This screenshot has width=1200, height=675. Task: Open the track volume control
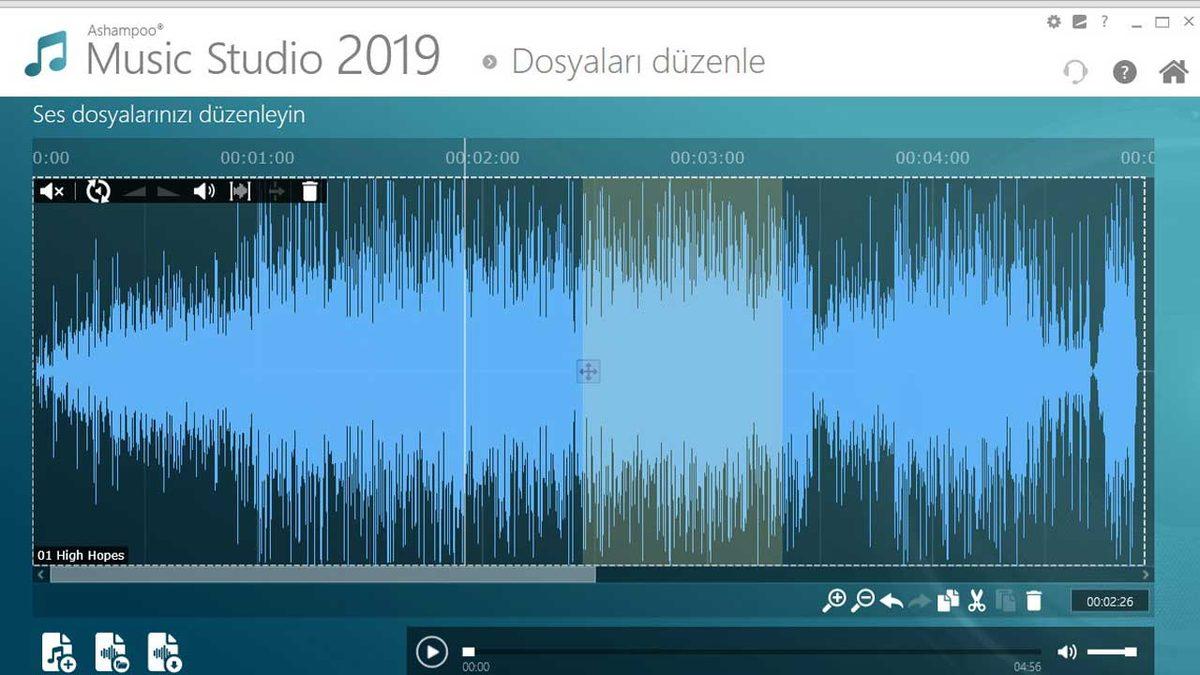click(204, 192)
